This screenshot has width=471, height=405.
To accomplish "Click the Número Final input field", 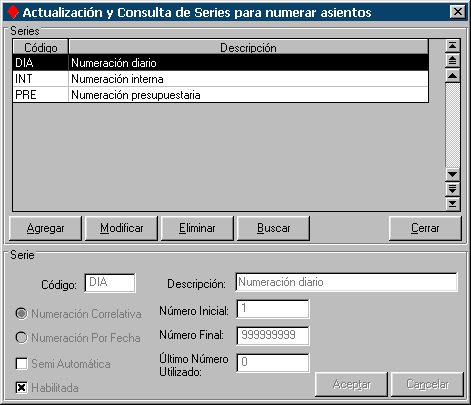I will [x=273, y=336].
